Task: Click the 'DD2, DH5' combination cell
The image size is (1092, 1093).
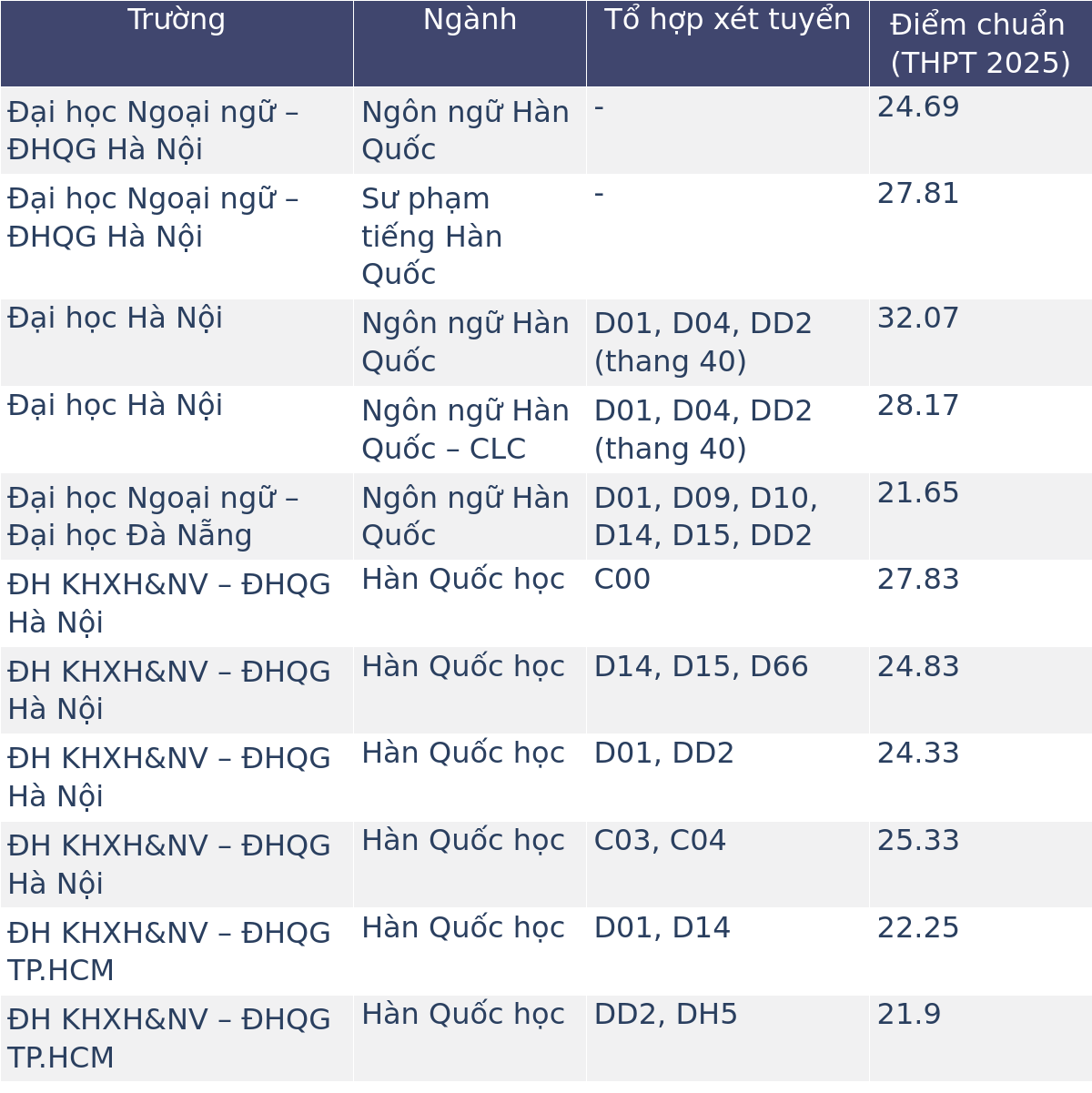Action: pos(665,1015)
